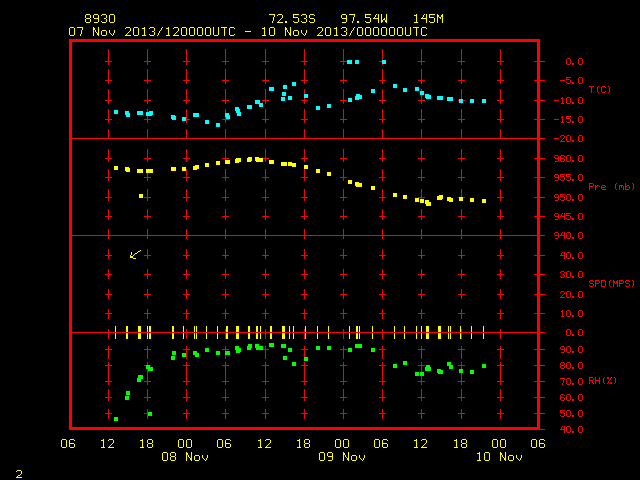Click the date range header text

point(248,32)
